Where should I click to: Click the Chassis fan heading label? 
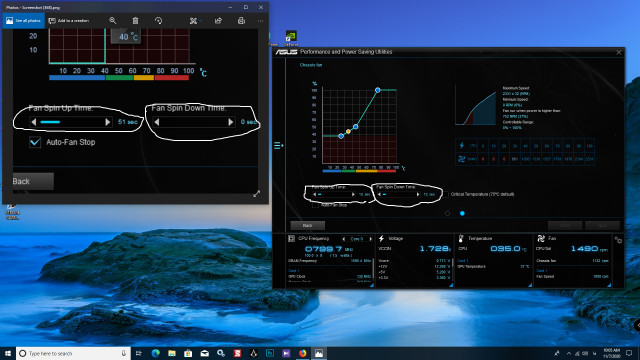tap(311, 65)
